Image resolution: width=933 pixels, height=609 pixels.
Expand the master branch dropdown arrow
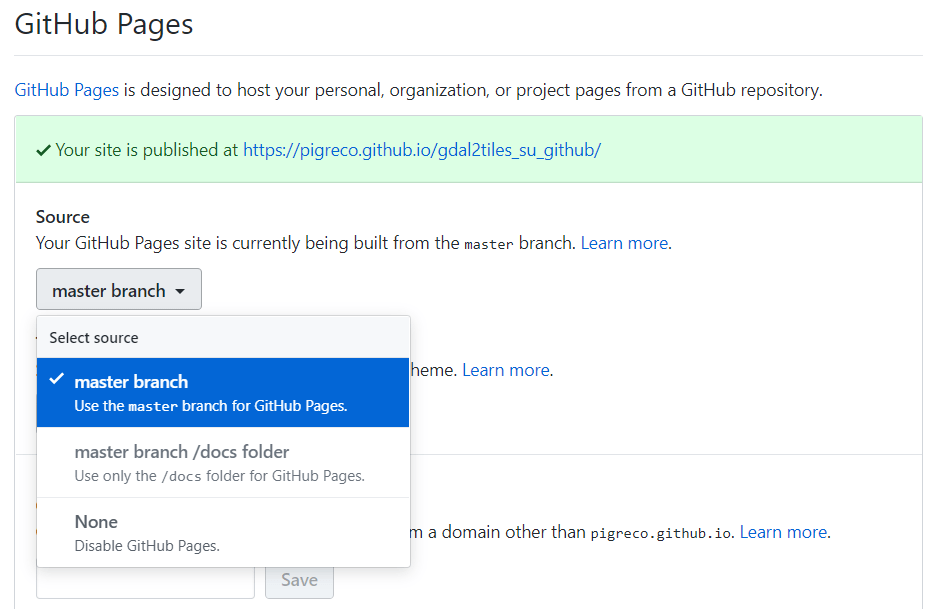tap(179, 291)
